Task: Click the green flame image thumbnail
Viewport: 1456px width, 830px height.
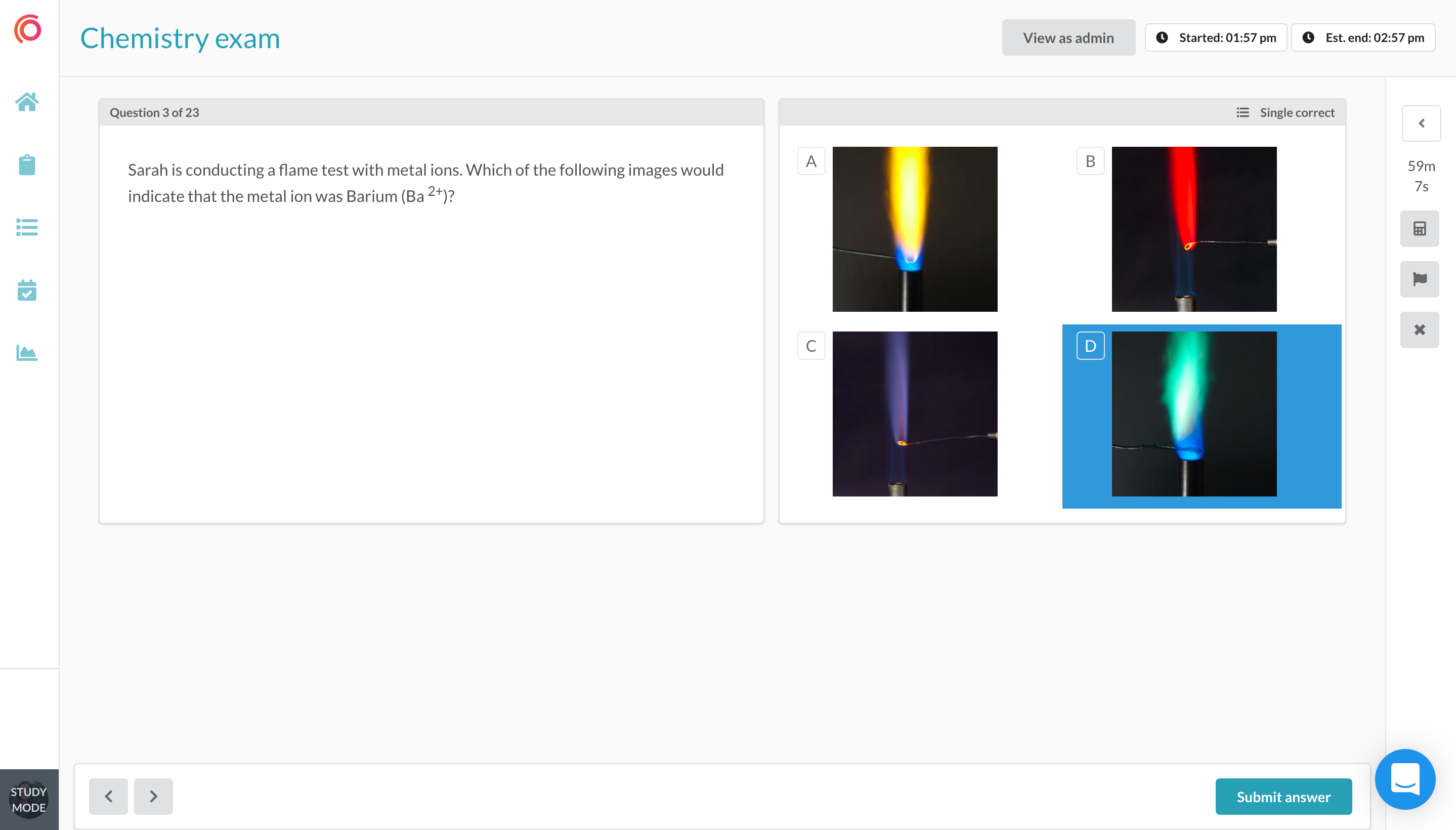Action: pos(1194,414)
